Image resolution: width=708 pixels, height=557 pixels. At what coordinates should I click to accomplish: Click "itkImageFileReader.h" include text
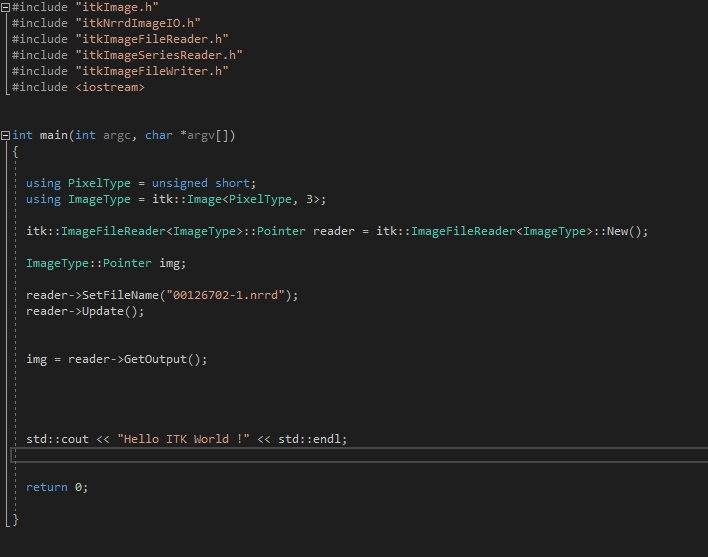tap(152, 39)
